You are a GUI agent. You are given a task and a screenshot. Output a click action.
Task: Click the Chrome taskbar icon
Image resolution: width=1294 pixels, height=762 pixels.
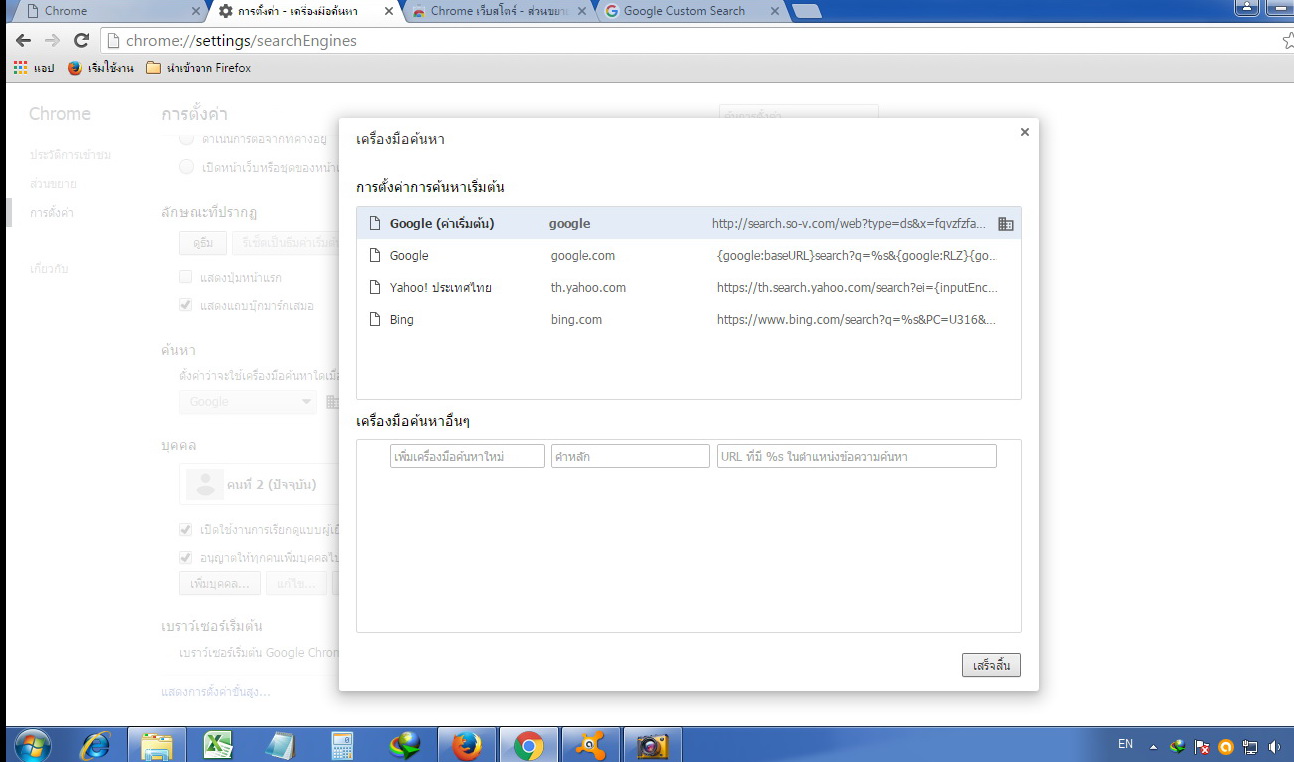pyautogui.click(x=529, y=745)
